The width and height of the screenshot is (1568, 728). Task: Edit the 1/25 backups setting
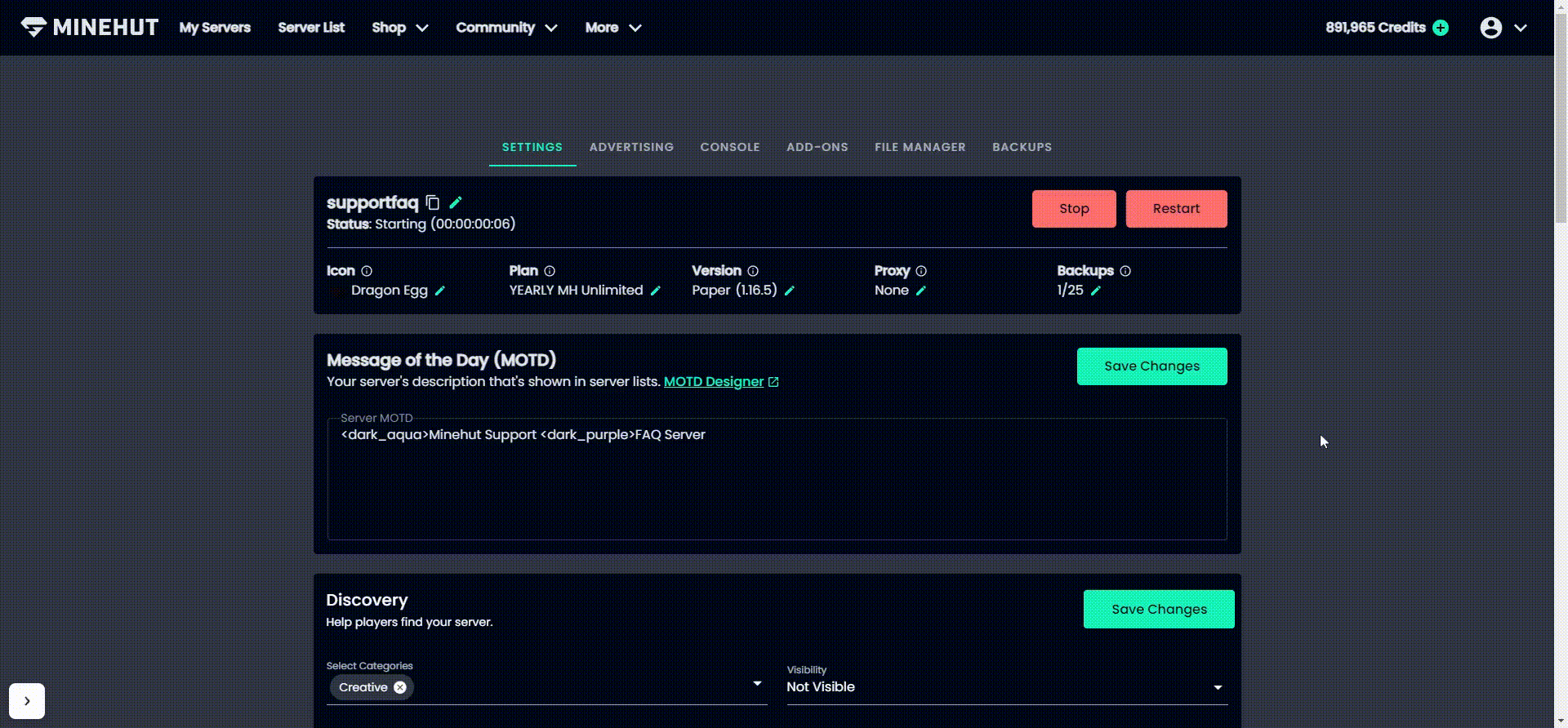[x=1096, y=291]
